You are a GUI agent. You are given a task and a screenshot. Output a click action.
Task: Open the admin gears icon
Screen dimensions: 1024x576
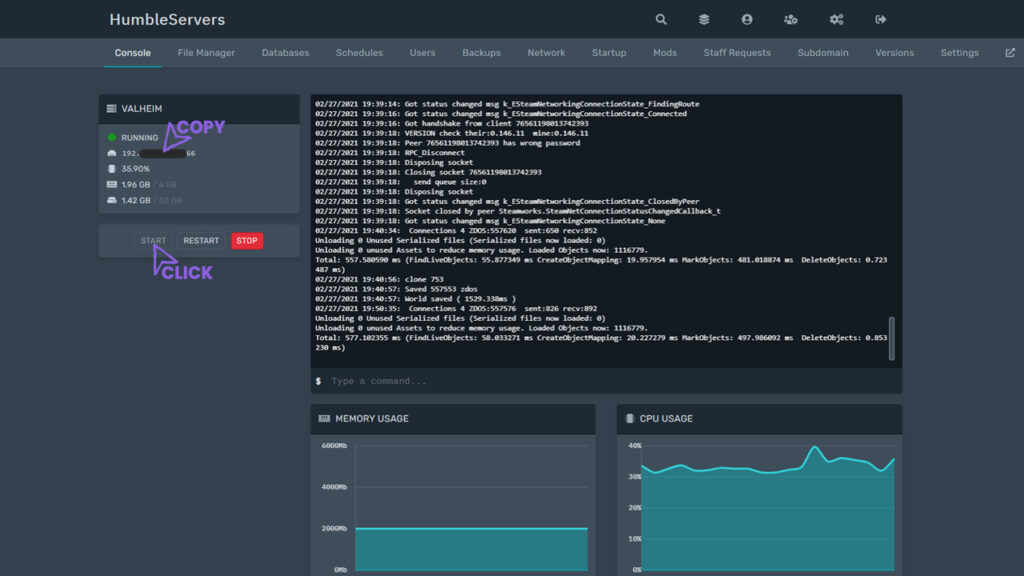tap(837, 20)
